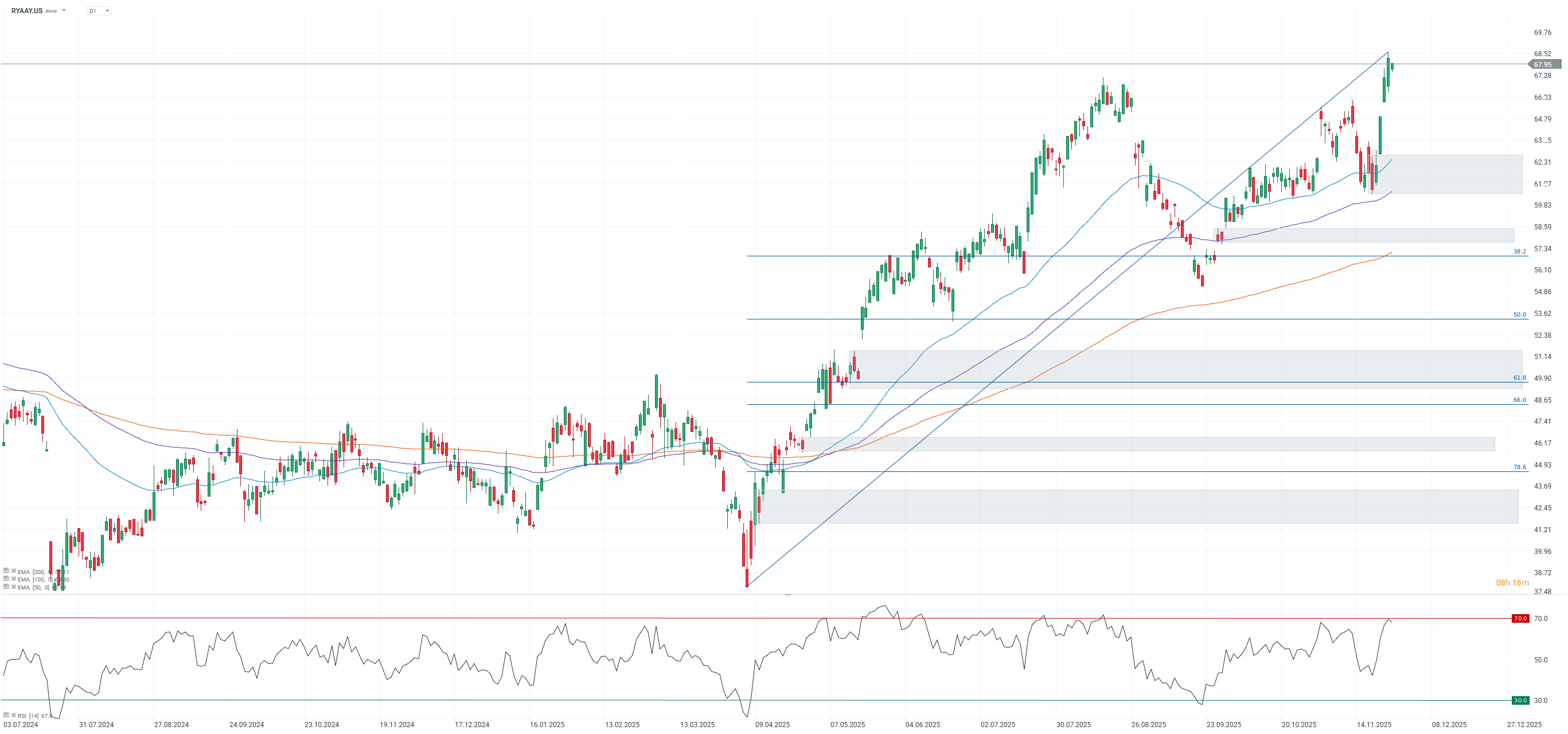1568x734 pixels.
Task: Open the D1 timeframe dropdown
Action: pyautogui.click(x=99, y=11)
